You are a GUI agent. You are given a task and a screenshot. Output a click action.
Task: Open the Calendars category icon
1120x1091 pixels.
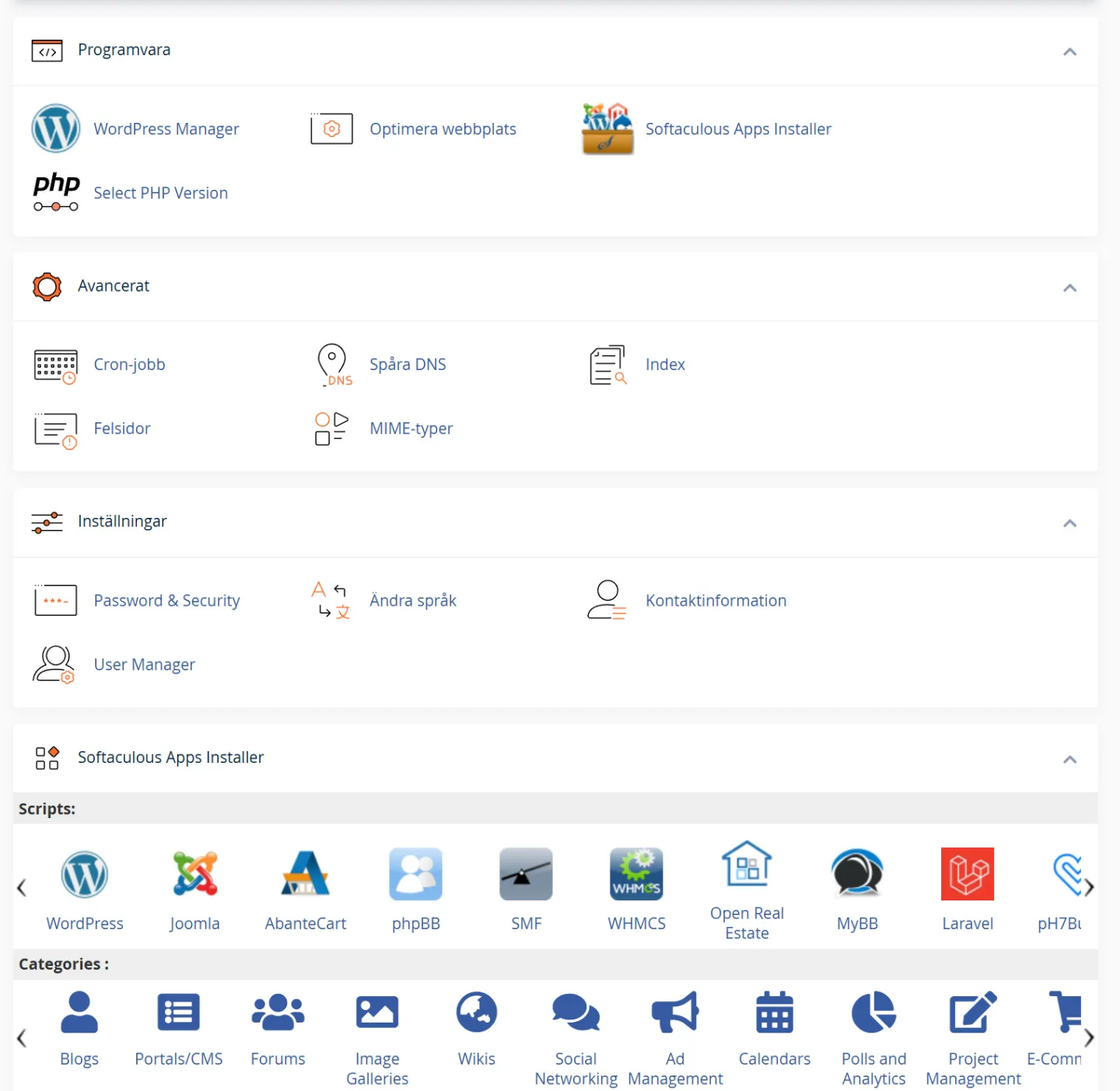775,1012
